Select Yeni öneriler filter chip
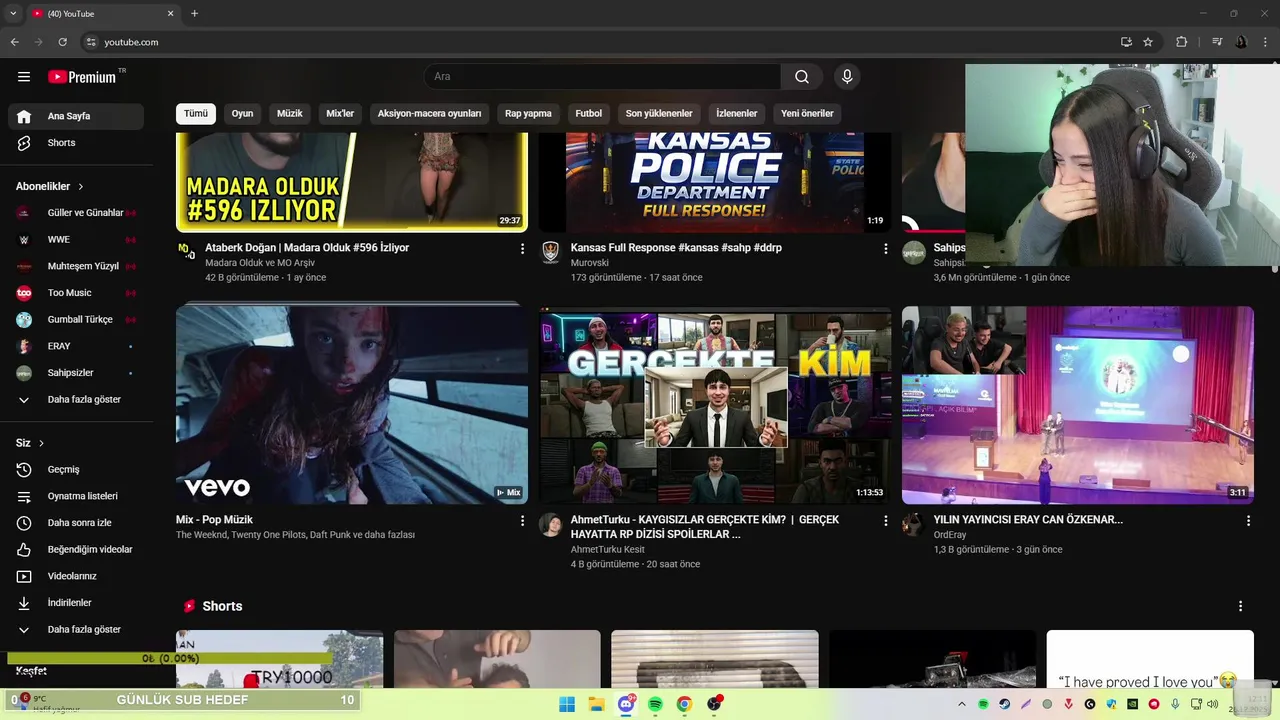 [x=807, y=114]
